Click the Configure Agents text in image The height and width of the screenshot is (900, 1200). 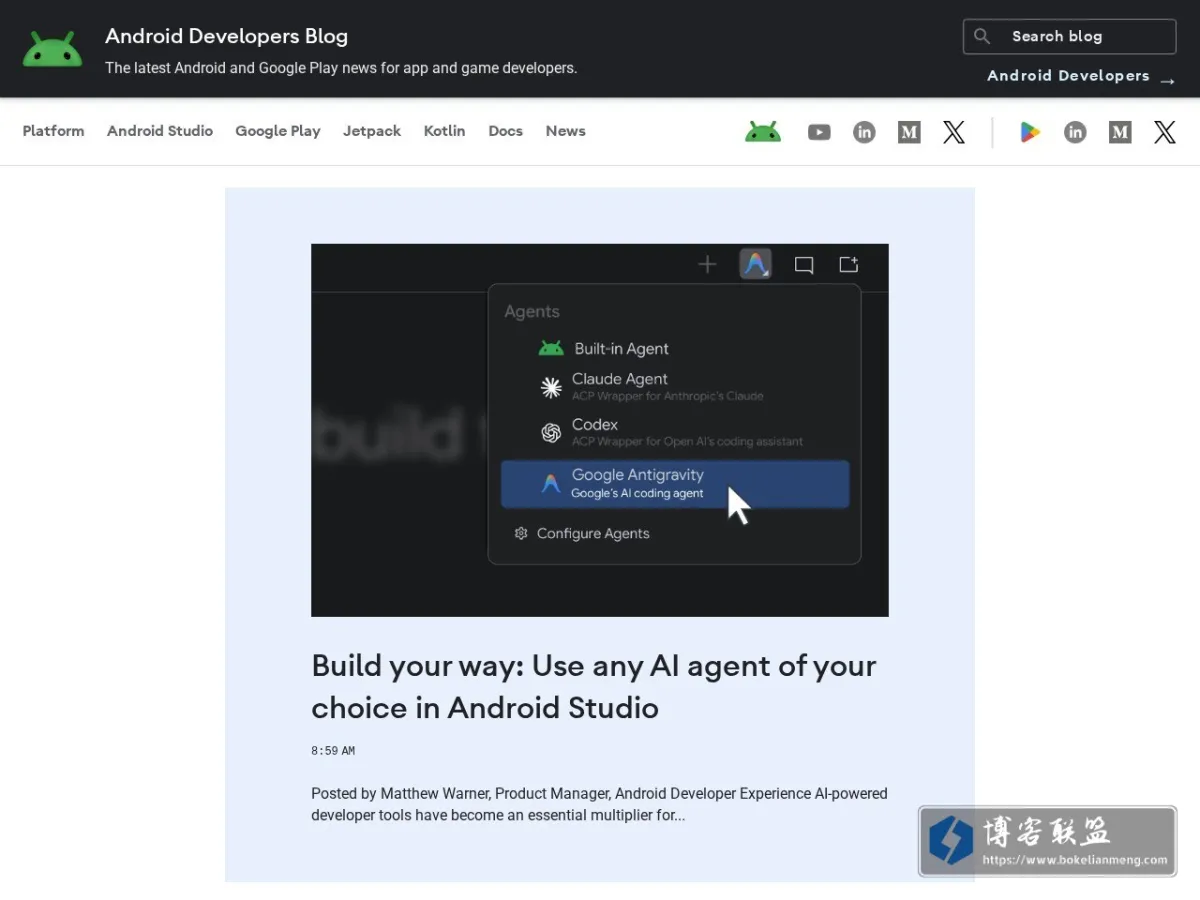[593, 534]
